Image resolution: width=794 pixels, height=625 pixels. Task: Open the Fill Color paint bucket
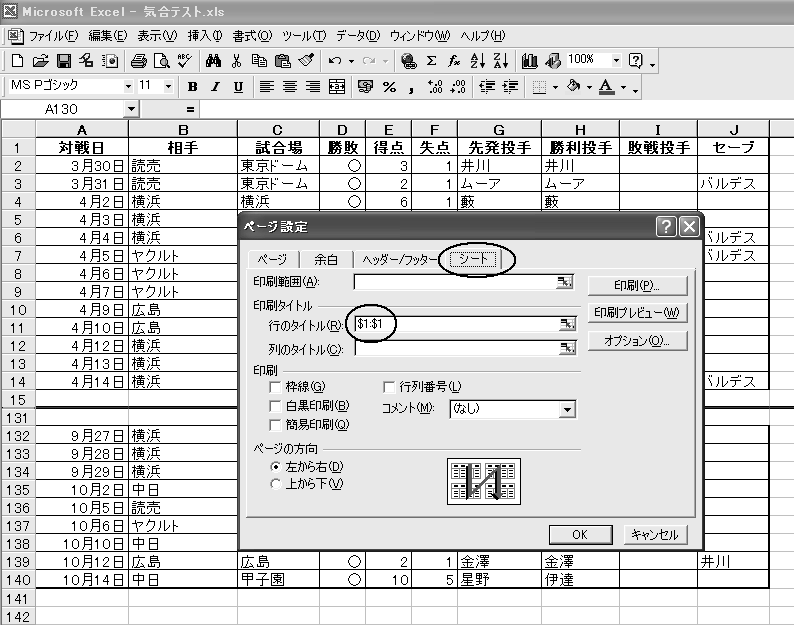click(x=574, y=87)
